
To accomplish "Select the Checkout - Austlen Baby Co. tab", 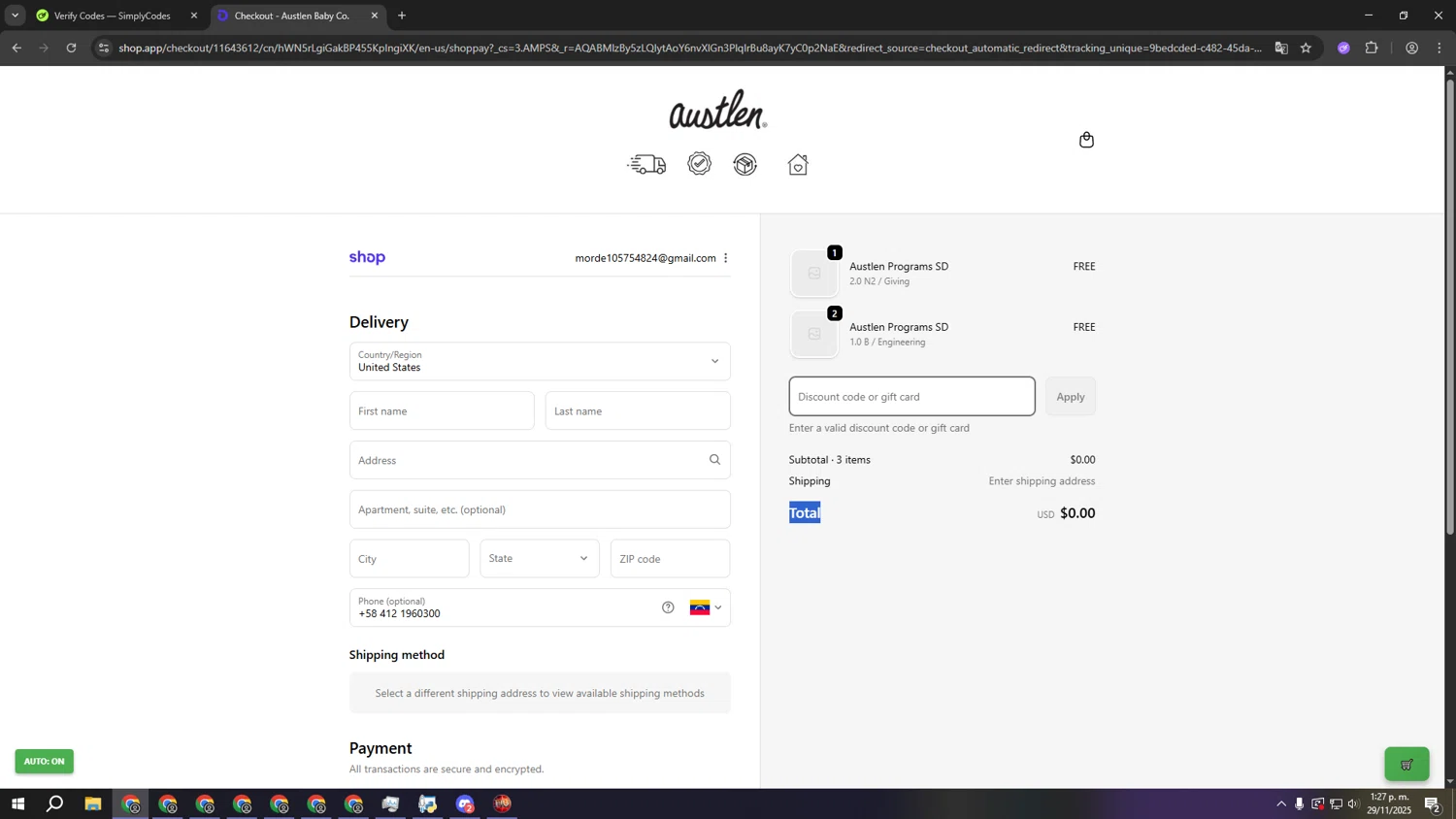I will pos(291,16).
